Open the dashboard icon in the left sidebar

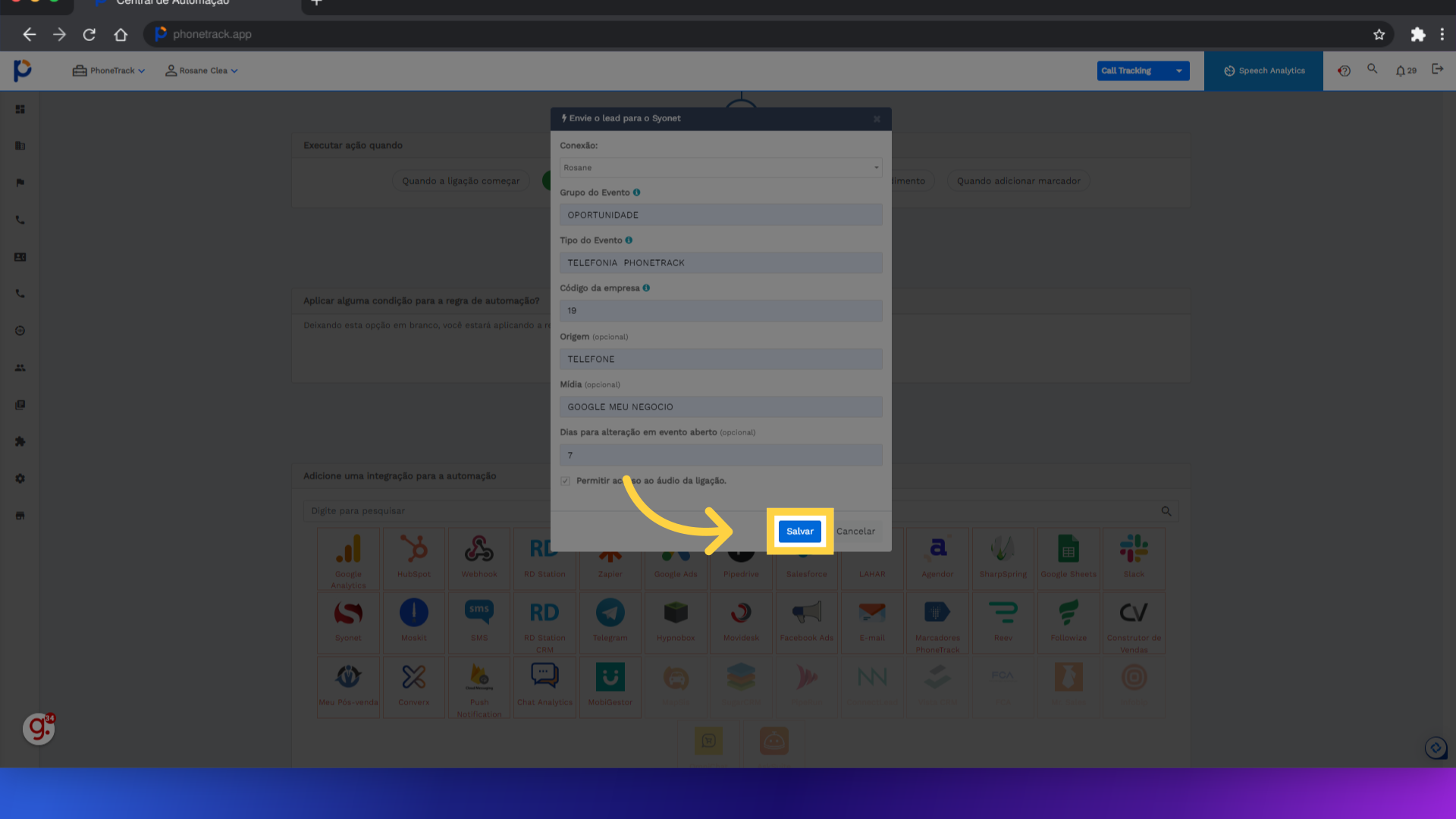tap(20, 109)
